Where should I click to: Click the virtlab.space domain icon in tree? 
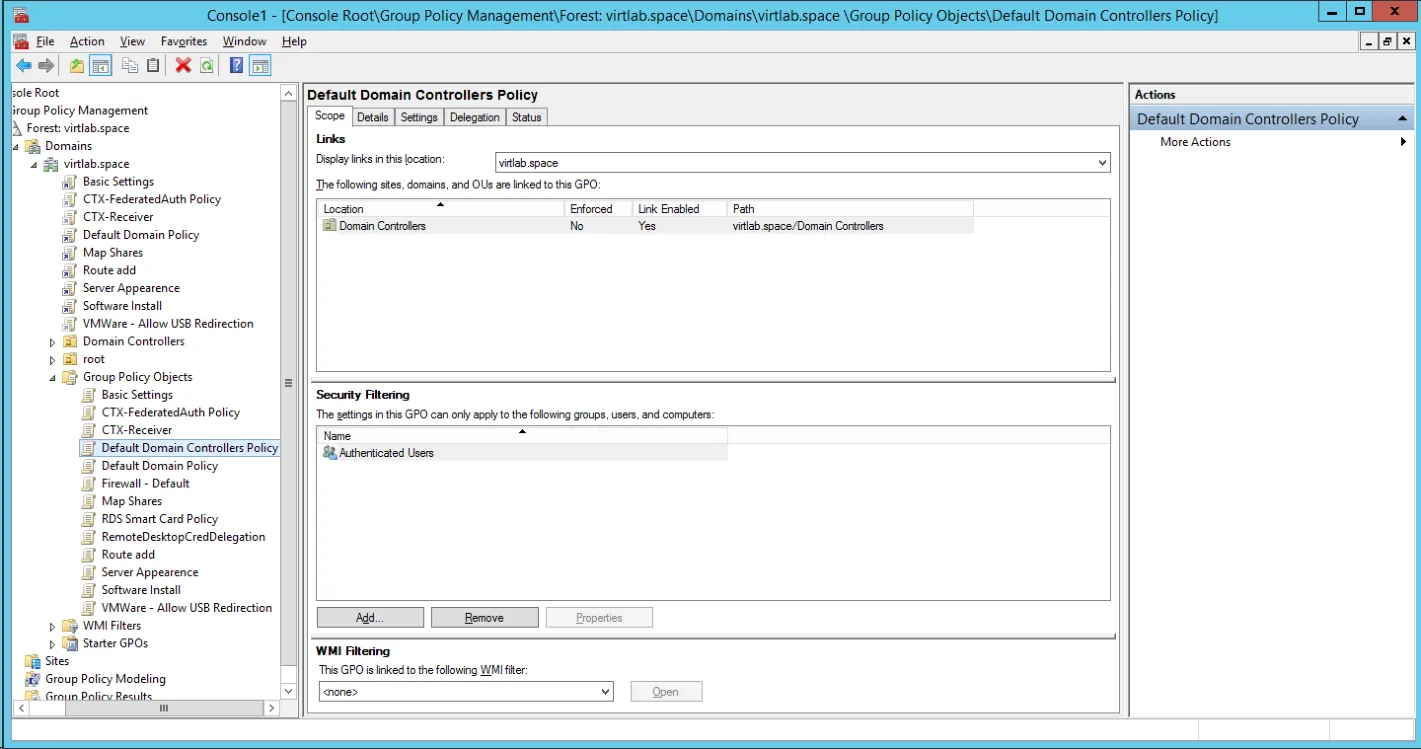point(51,164)
